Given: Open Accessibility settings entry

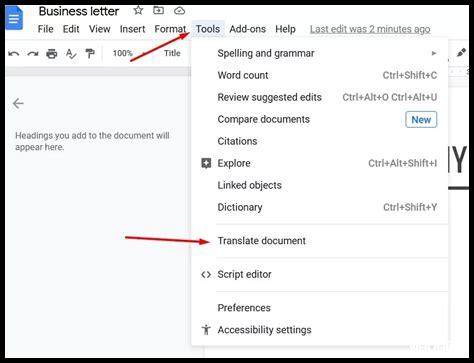Looking at the screenshot, I should tap(320, 330).
